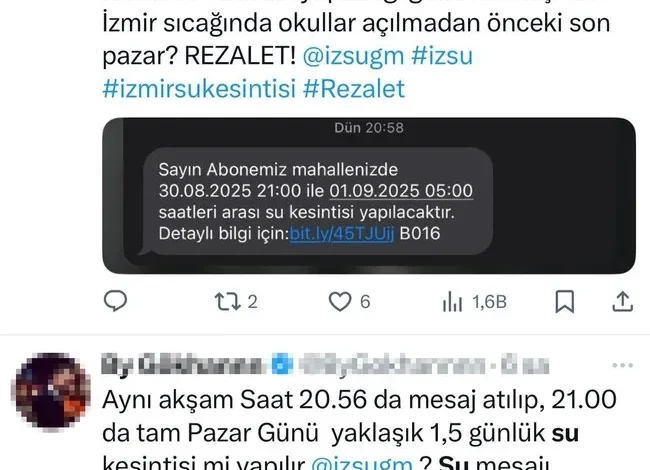Image resolution: width=650 pixels, height=470 pixels.
Task: Bookmark the tweet with ribbon icon
Action: [565, 302]
